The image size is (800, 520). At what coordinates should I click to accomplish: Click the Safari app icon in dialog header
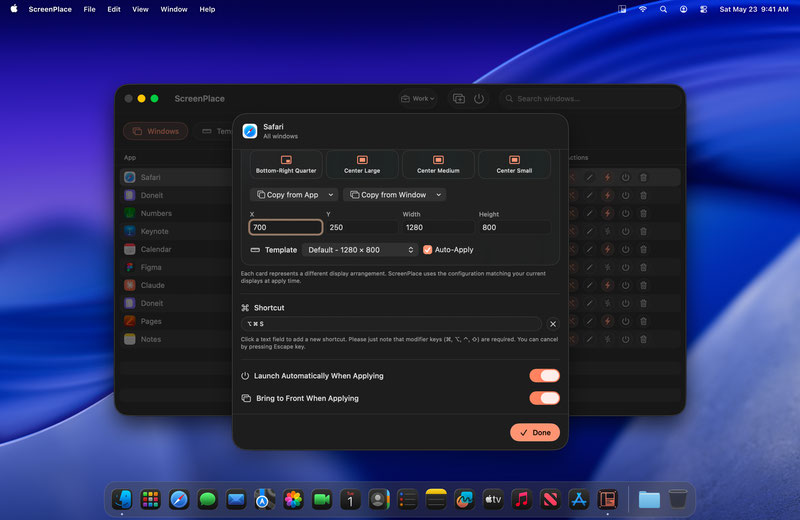[x=250, y=131]
